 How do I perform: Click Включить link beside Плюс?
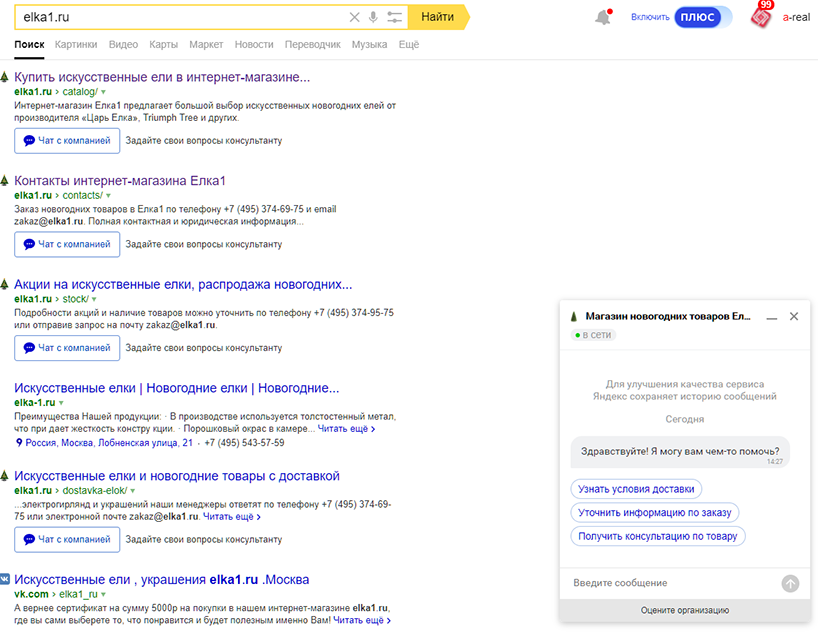click(x=650, y=17)
